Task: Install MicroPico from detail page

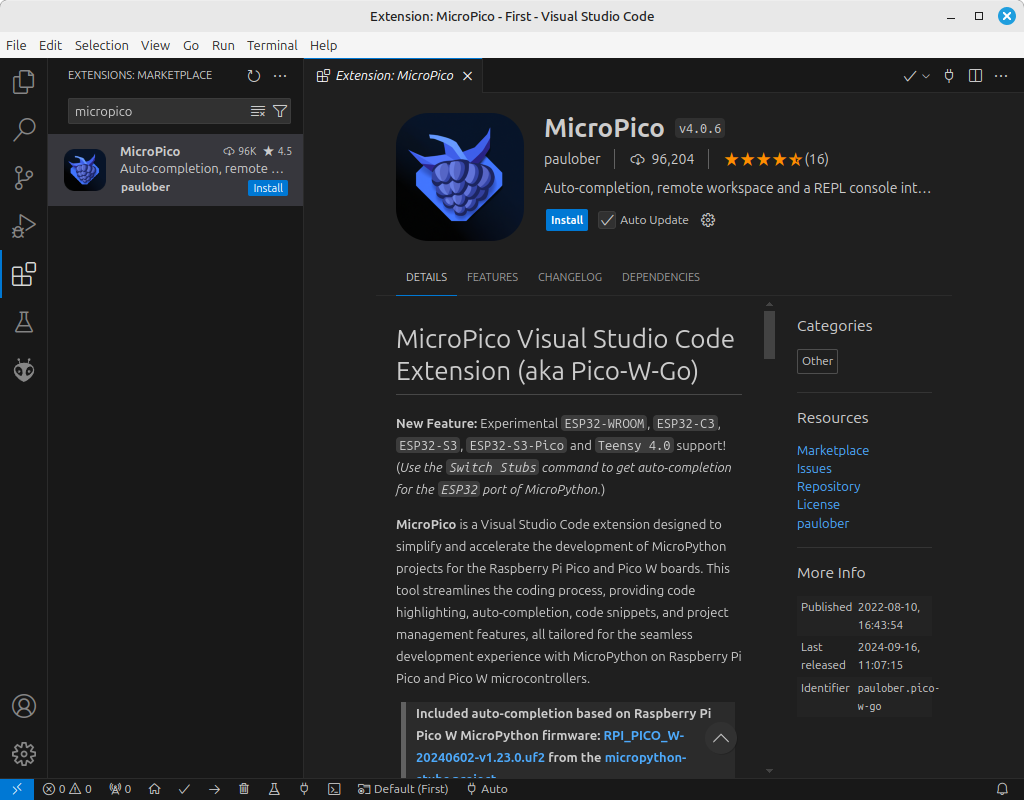Action: 567,220
